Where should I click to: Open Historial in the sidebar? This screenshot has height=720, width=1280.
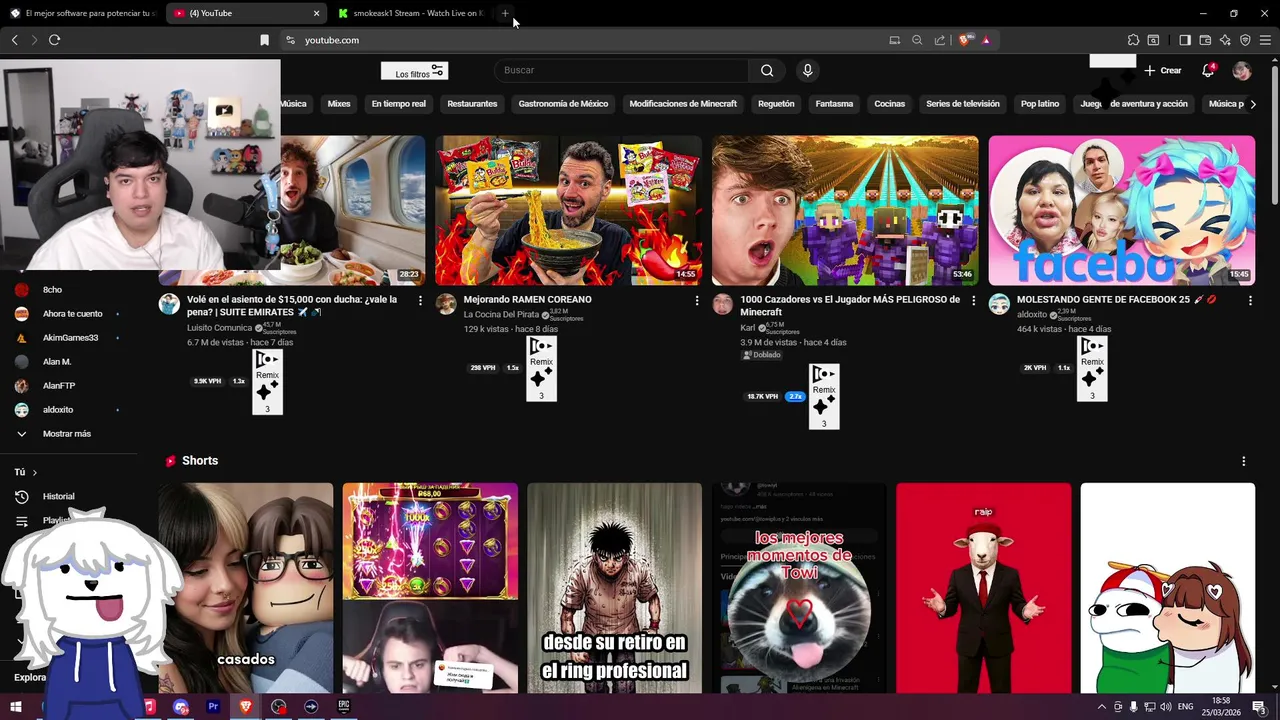click(58, 496)
